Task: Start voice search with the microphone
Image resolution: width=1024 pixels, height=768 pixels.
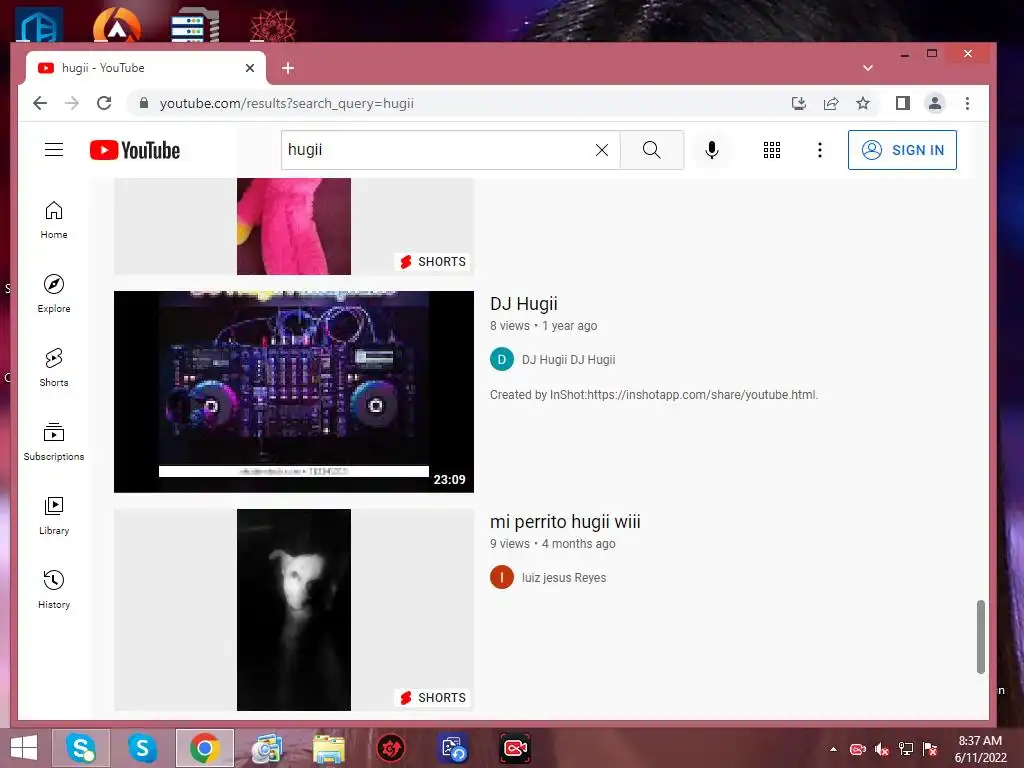Action: coord(712,150)
